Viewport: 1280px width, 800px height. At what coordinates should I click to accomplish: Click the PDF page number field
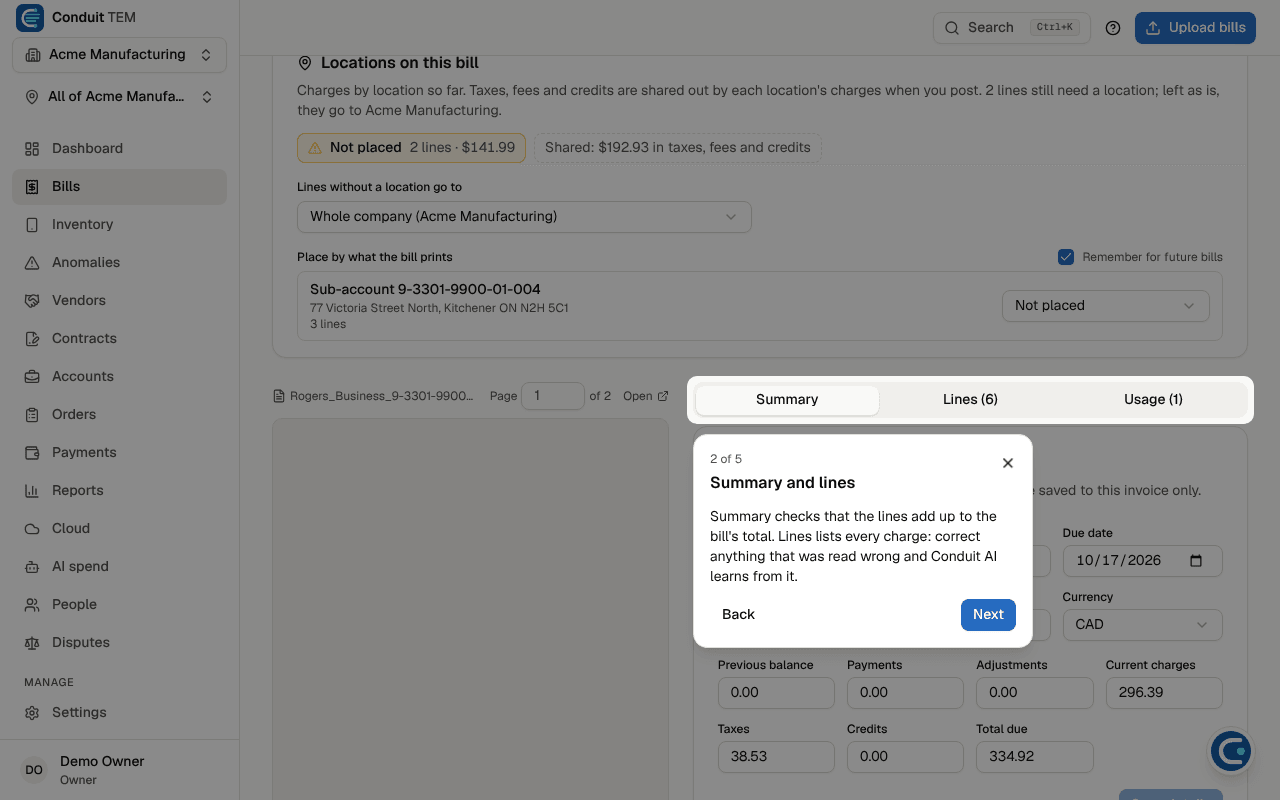tap(553, 396)
